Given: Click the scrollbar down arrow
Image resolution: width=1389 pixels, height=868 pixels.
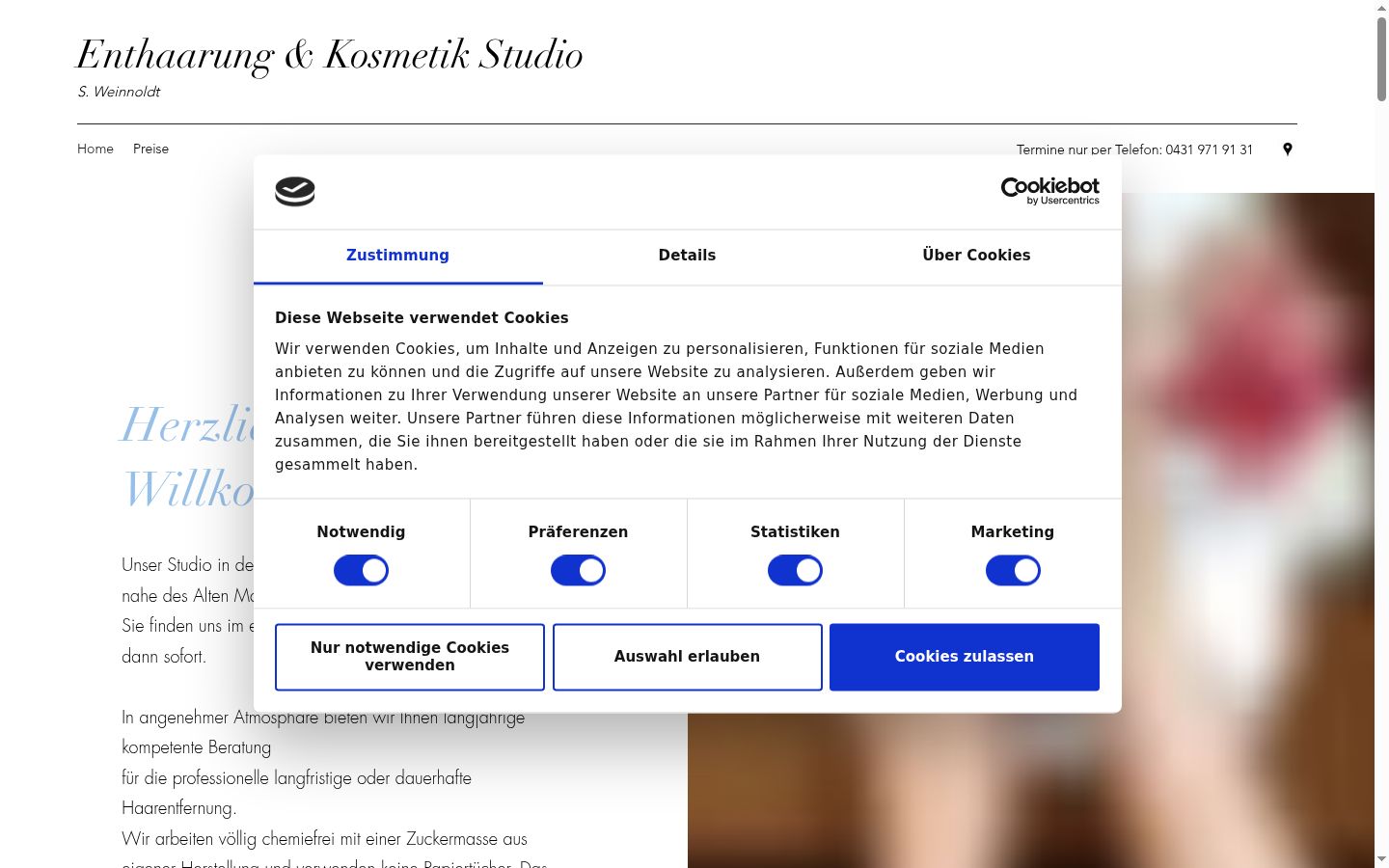Looking at the screenshot, I should (x=1381, y=859).
